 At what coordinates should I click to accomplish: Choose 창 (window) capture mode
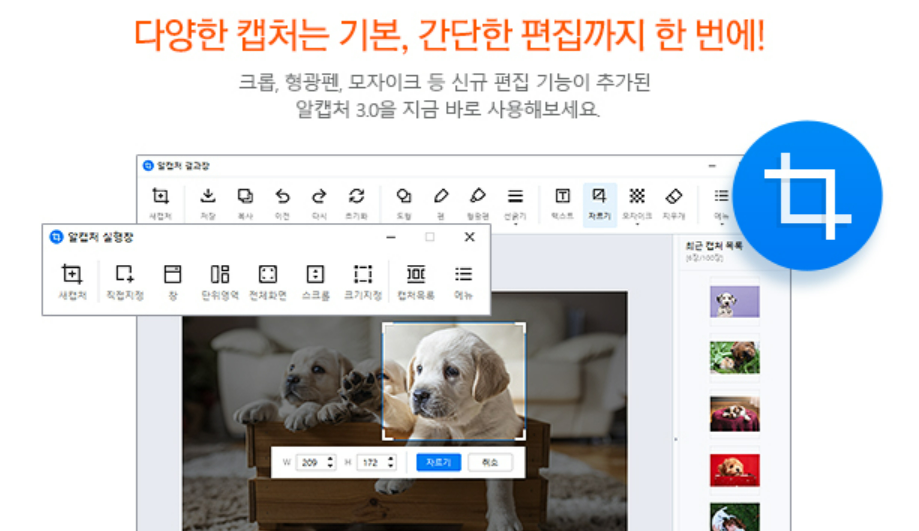point(172,281)
